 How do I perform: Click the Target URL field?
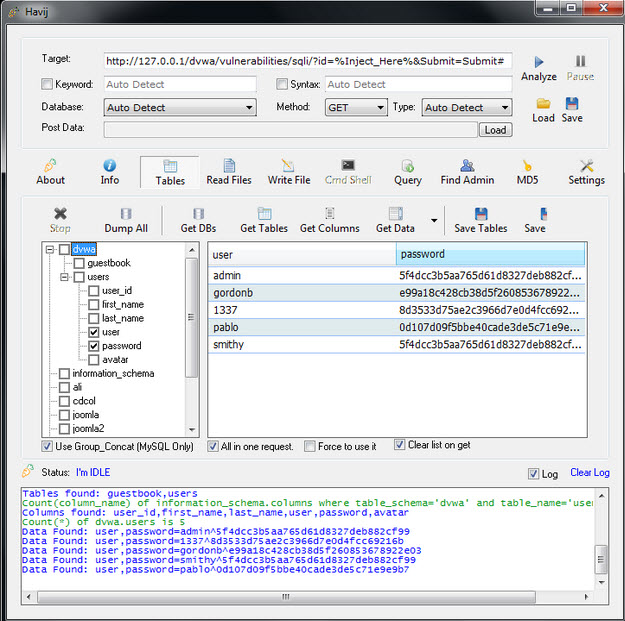308,61
